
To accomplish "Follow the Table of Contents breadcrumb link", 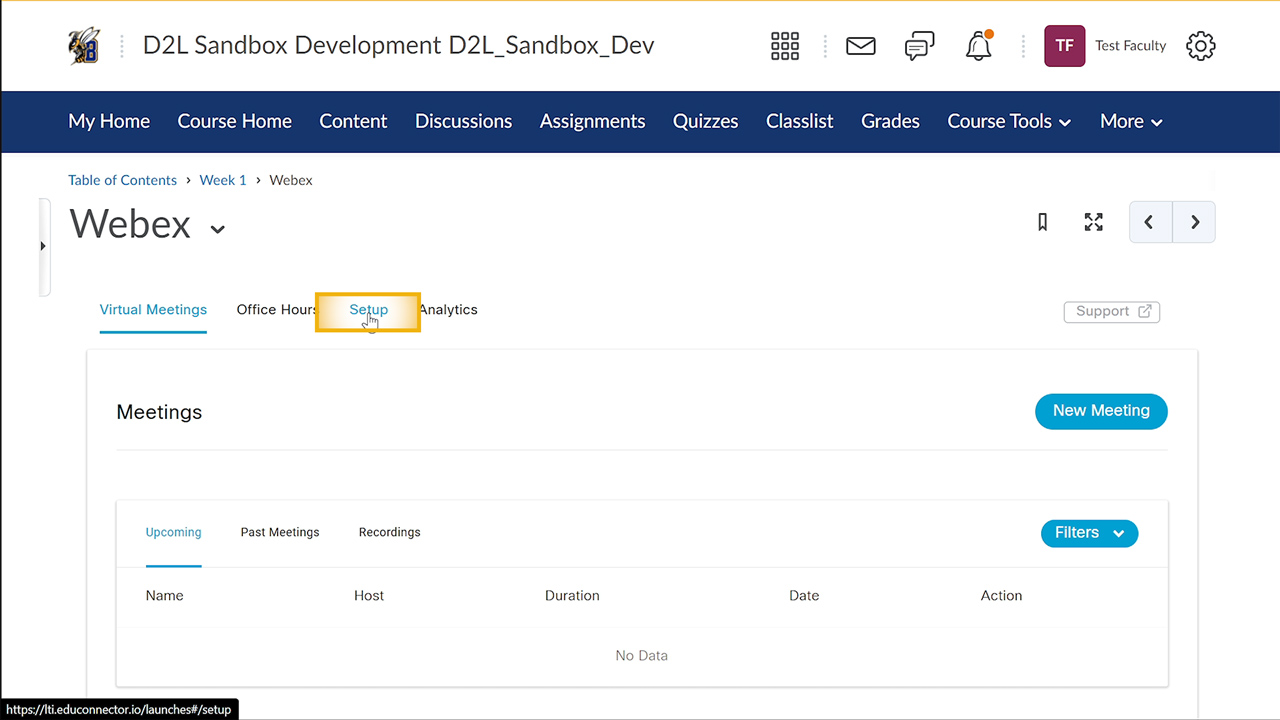I will (x=122, y=180).
